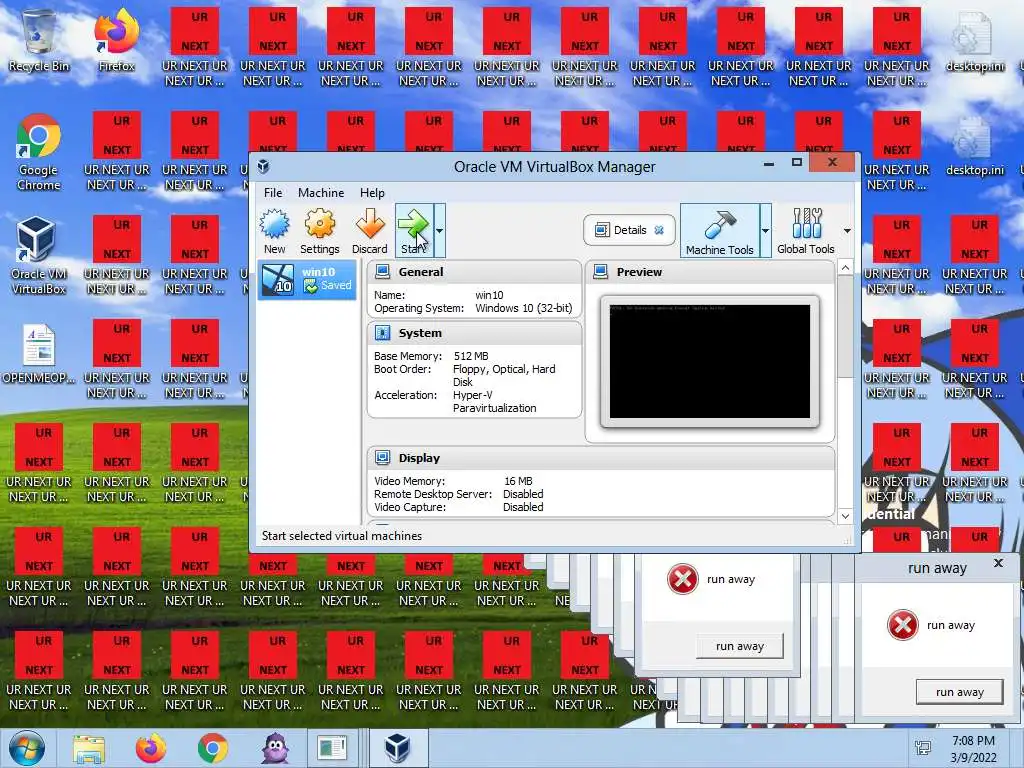Click the "Windows 10 (32-bit)" operating system value

(x=523, y=308)
